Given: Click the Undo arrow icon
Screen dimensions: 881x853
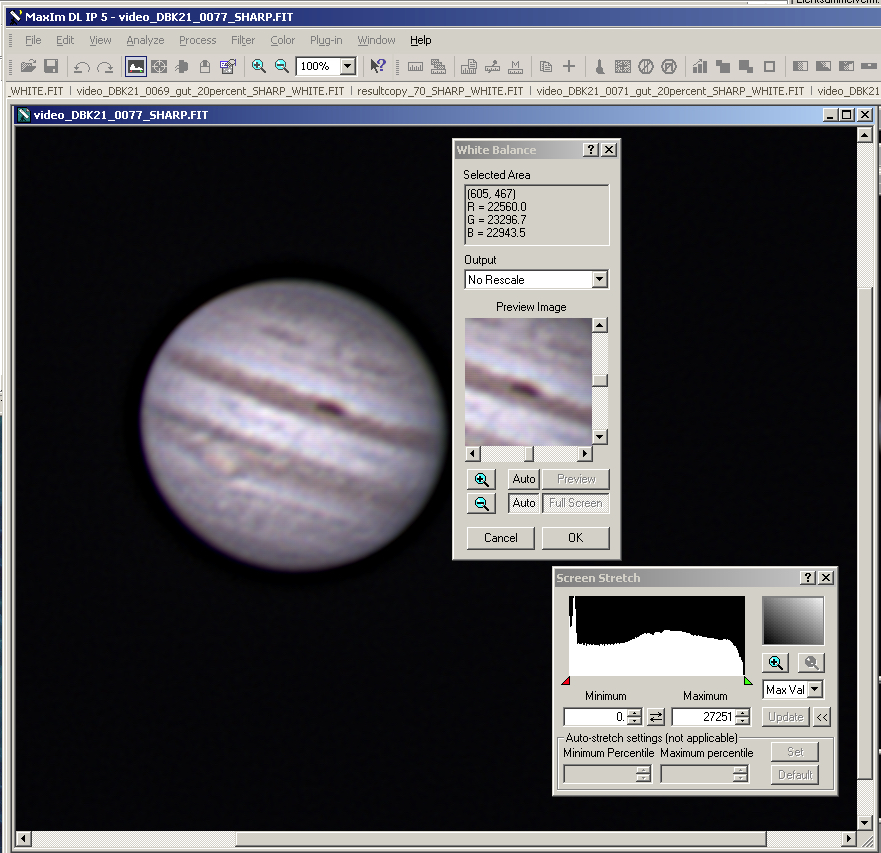Looking at the screenshot, I should tap(81, 67).
